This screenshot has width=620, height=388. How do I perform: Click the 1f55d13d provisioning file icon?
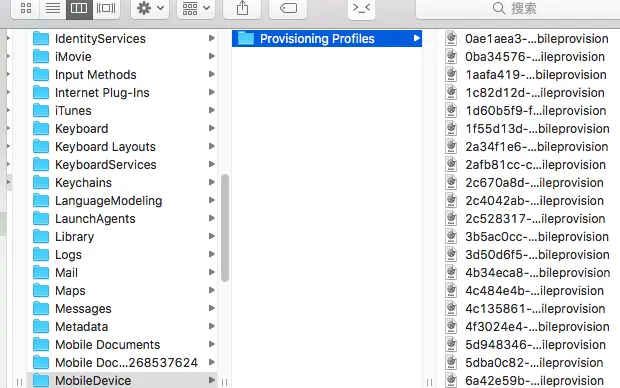pyautogui.click(x=451, y=129)
